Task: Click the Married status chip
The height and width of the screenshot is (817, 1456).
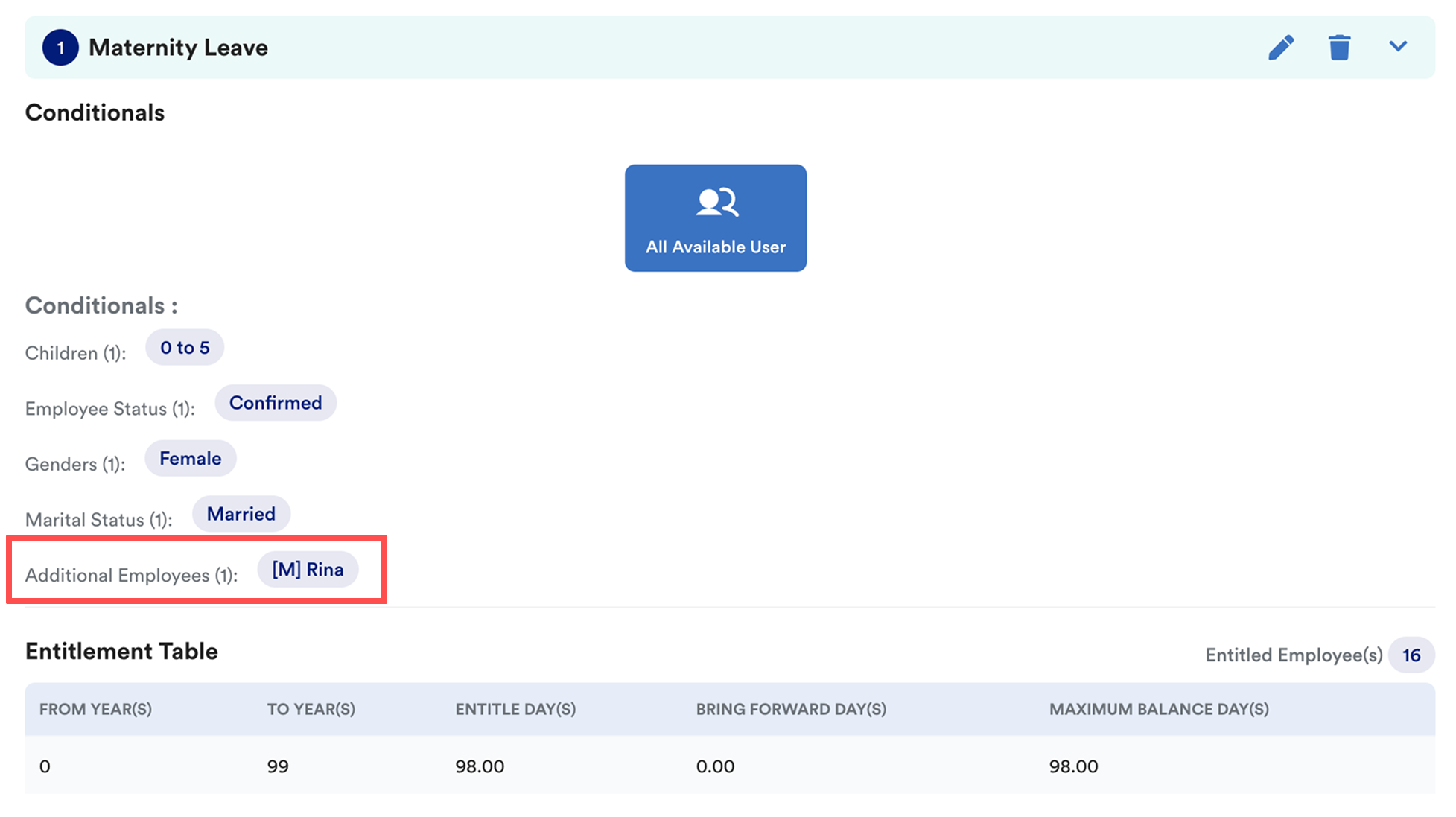Action: 241,514
